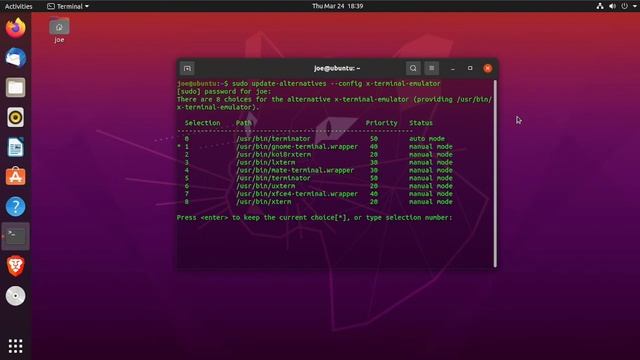Viewport: 640px width, 360px height.
Task: Close the terminal window
Action: (488, 69)
